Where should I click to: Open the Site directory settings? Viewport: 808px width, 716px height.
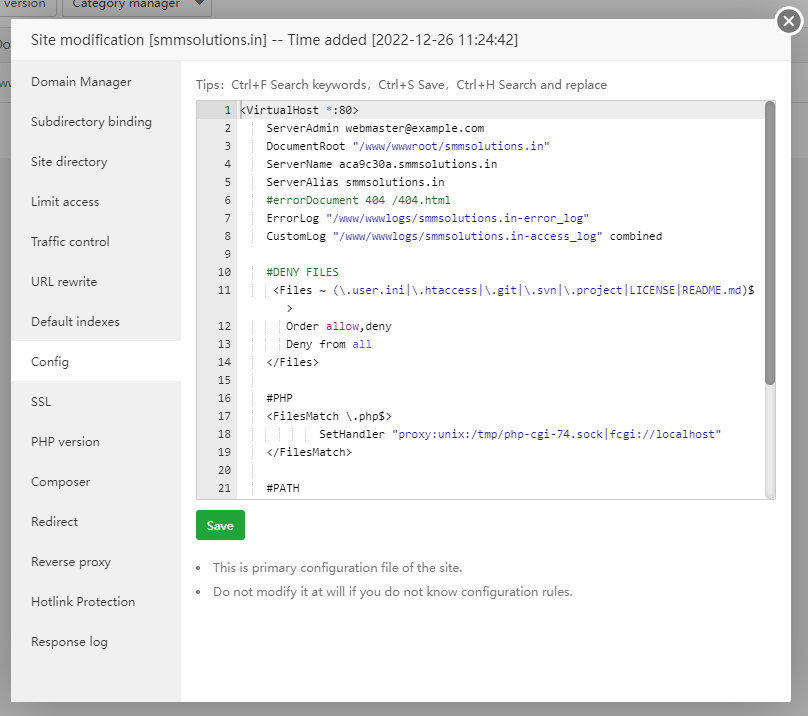[x=69, y=162]
